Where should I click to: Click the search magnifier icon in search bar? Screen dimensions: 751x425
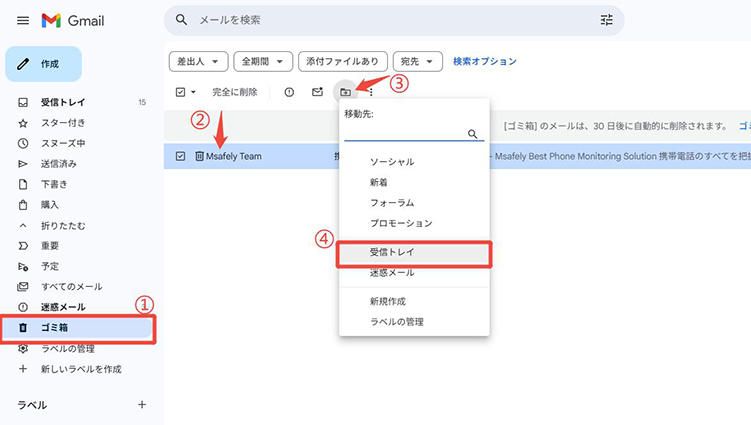pos(181,20)
